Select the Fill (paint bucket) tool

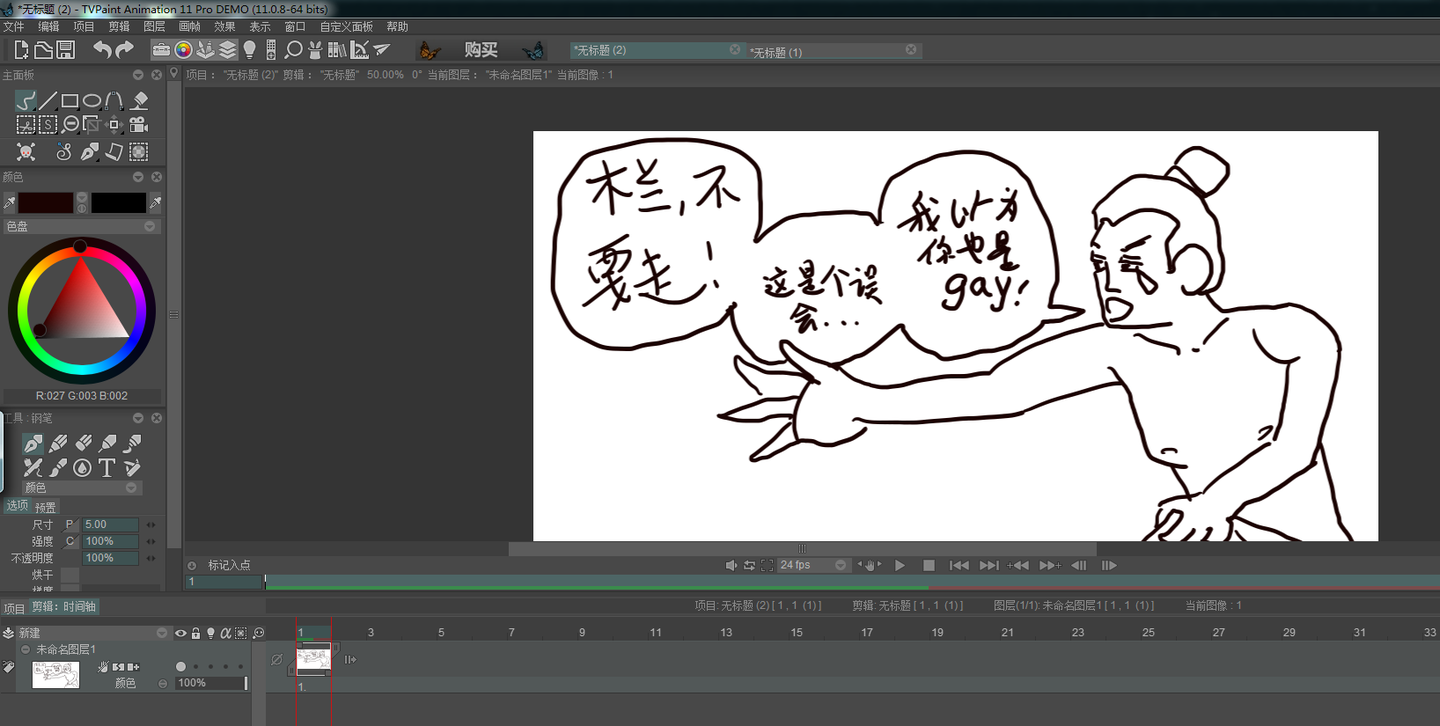click(138, 101)
